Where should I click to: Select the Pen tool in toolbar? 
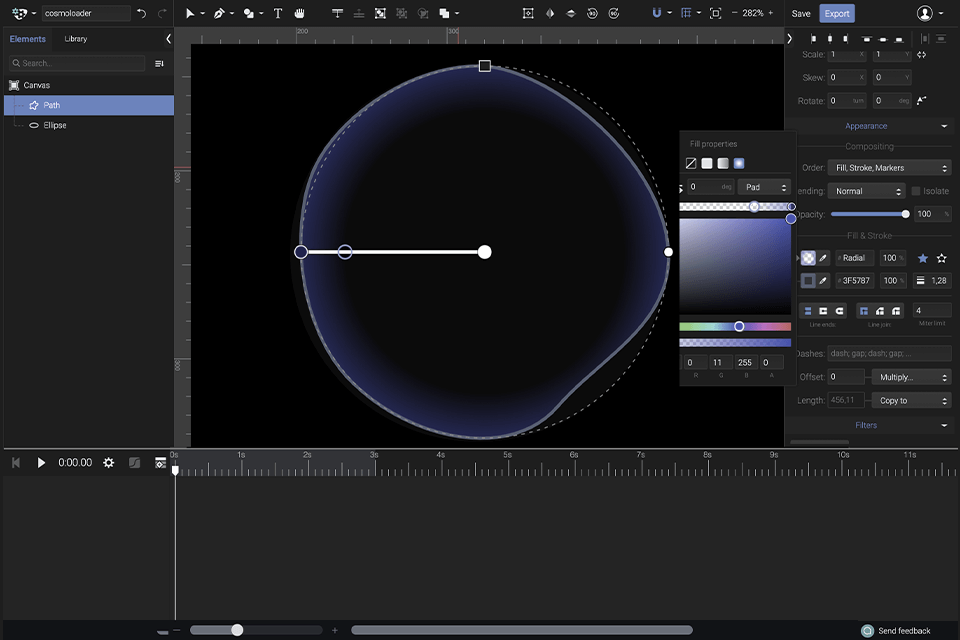pyautogui.click(x=219, y=14)
